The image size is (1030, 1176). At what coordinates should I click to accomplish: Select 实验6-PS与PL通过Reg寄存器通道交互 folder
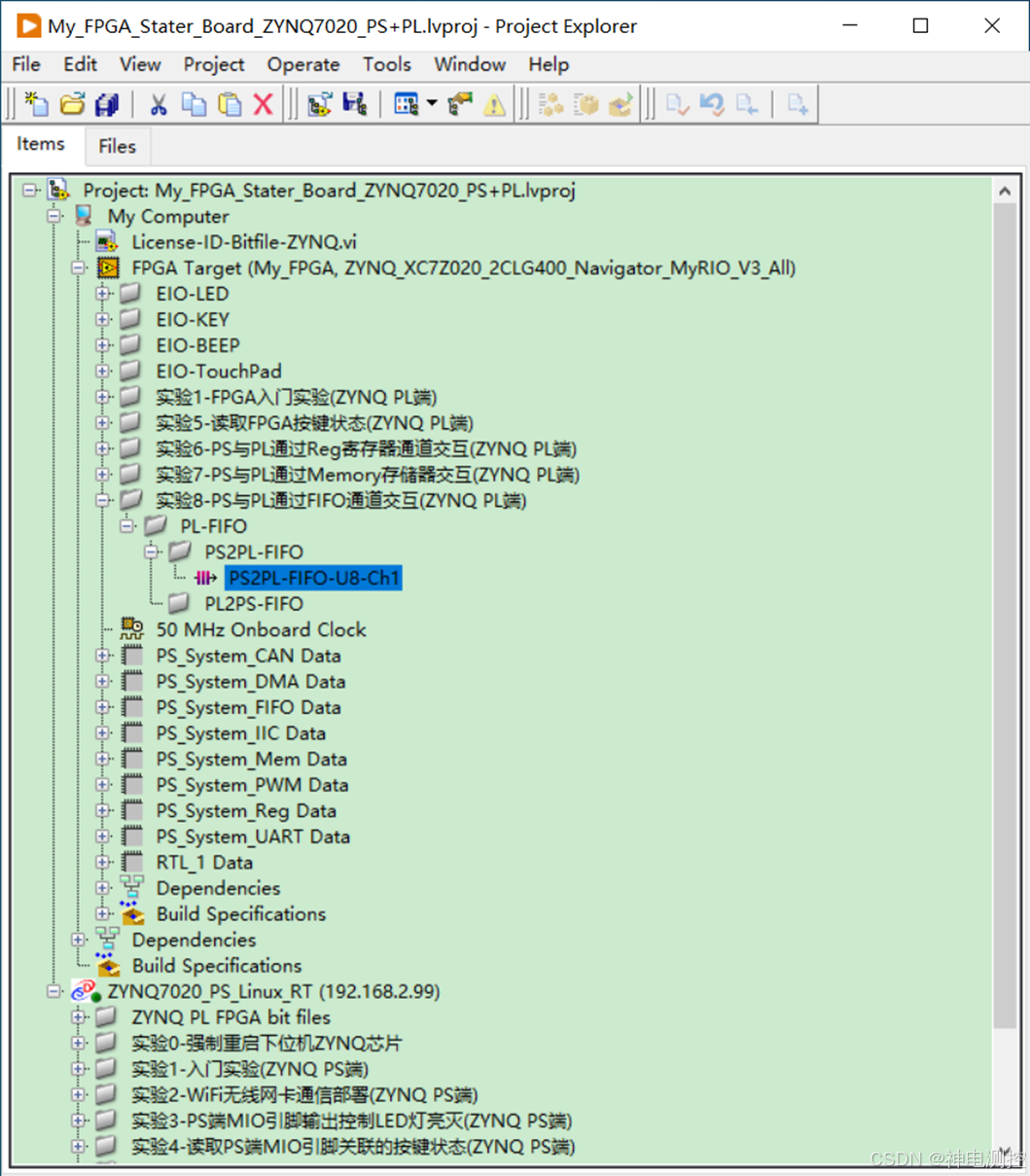click(366, 448)
